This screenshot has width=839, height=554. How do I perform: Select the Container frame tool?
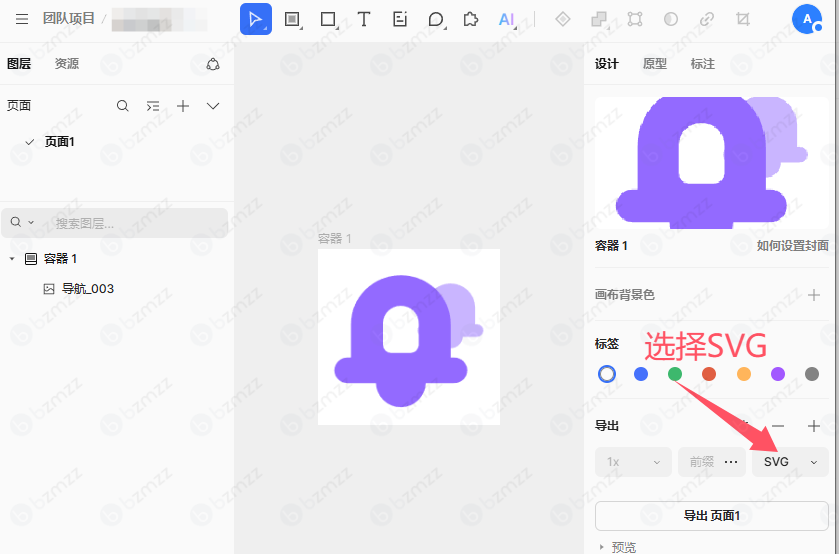point(292,19)
